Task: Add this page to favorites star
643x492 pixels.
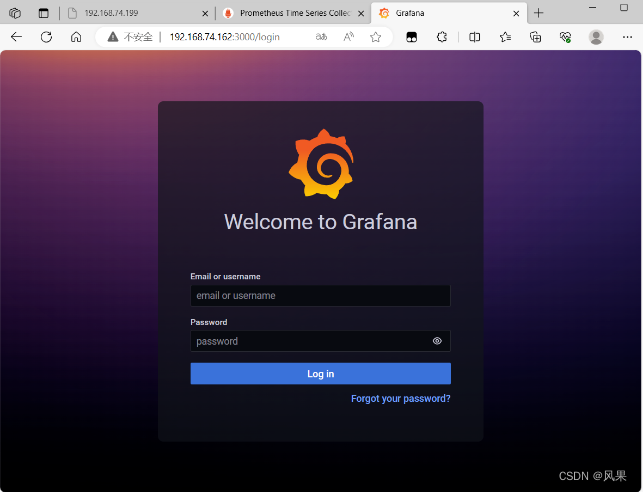Action: (375, 37)
